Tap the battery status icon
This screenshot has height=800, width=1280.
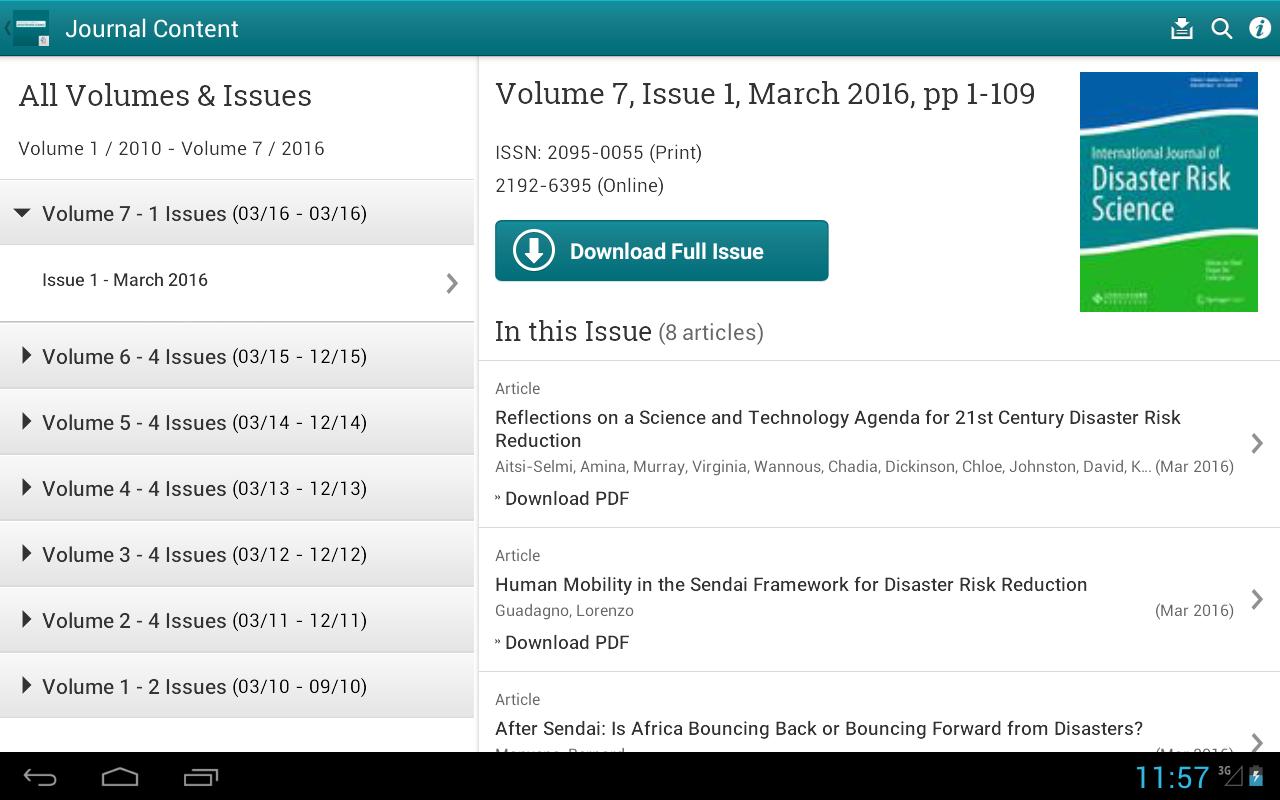(x=1256, y=776)
